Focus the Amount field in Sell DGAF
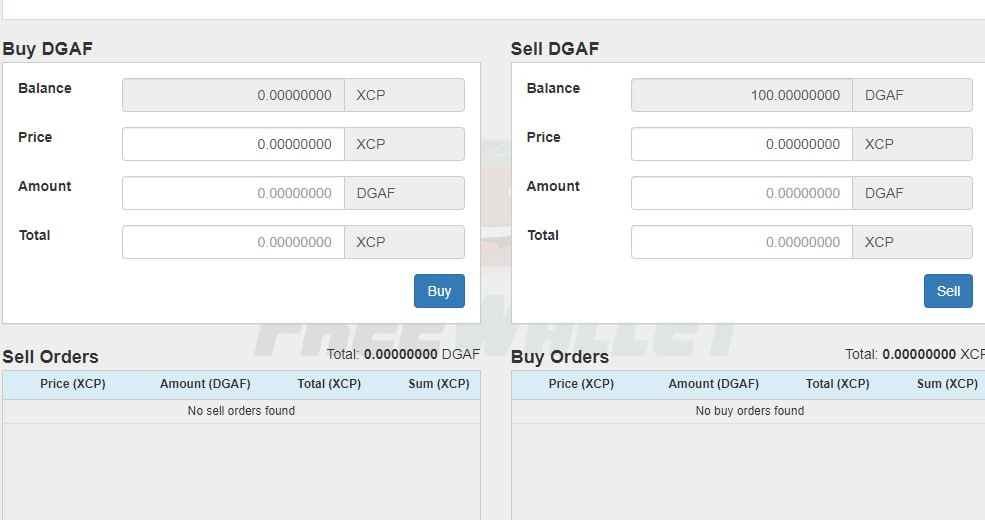 pos(742,193)
